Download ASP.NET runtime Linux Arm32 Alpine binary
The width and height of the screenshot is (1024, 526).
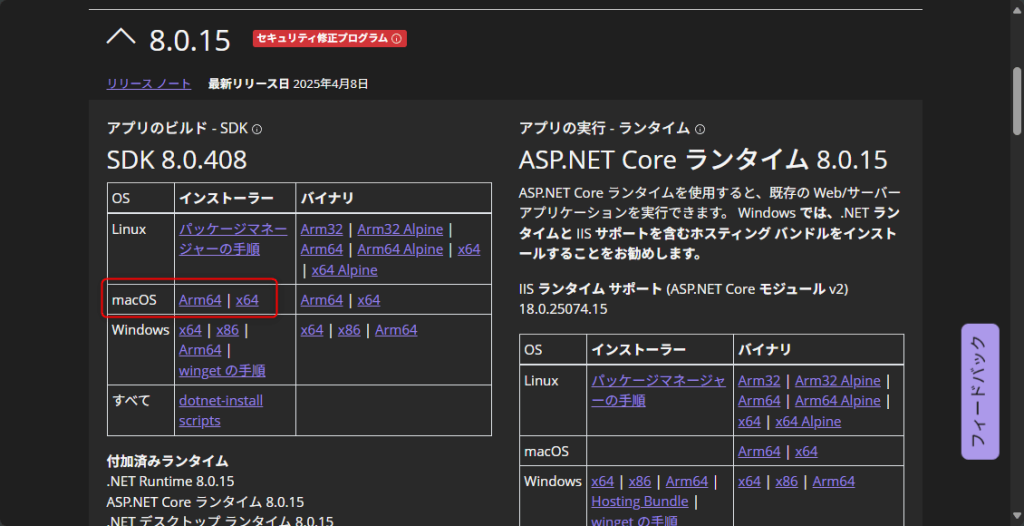click(838, 381)
